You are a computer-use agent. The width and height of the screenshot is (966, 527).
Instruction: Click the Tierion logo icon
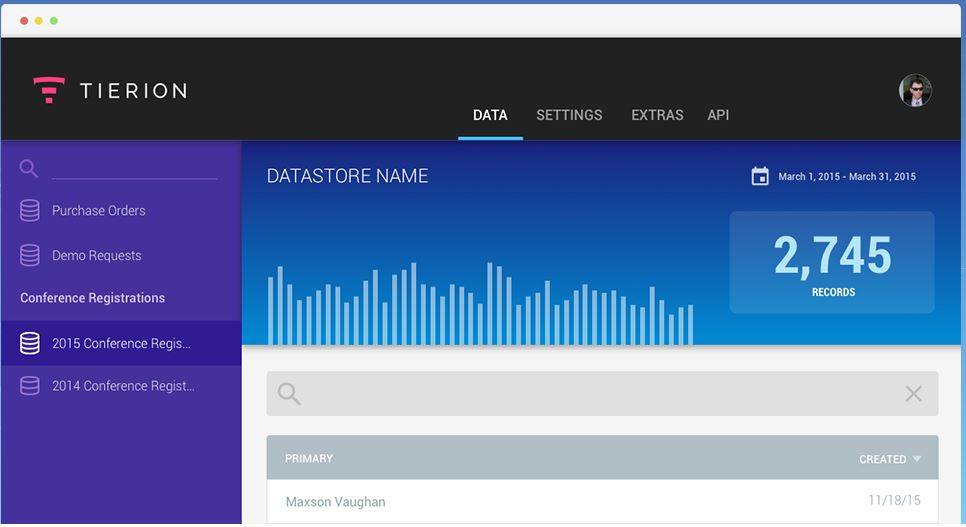[48, 90]
